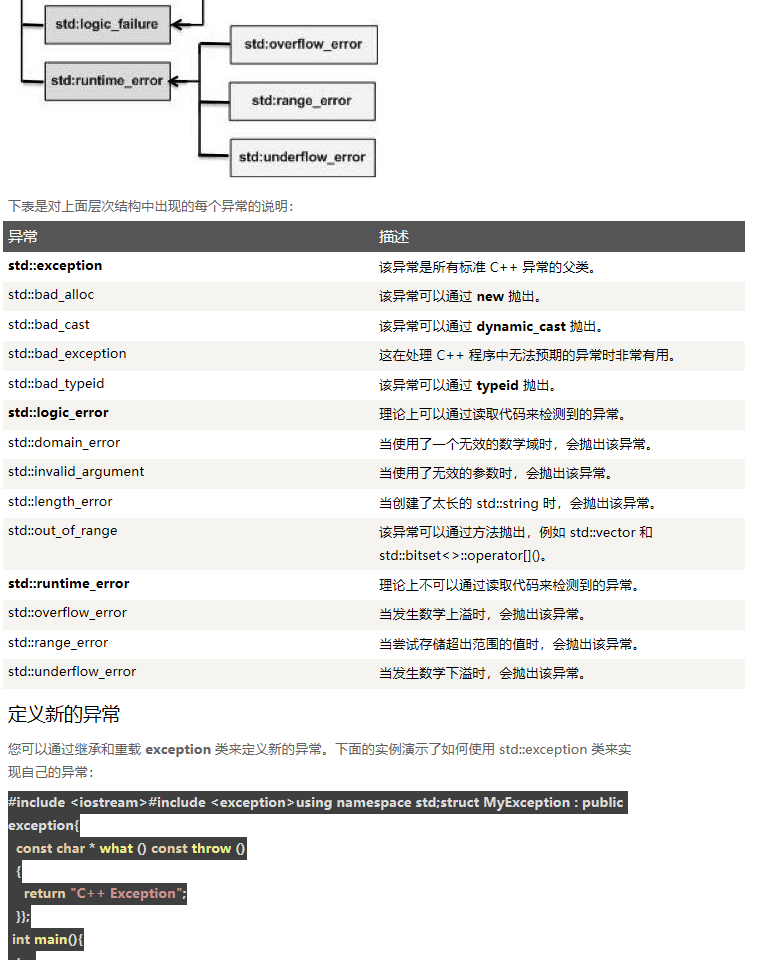Click description 当发生数学下溢时
Image resolution: width=764 pixels, height=960 pixels.
coord(482,674)
